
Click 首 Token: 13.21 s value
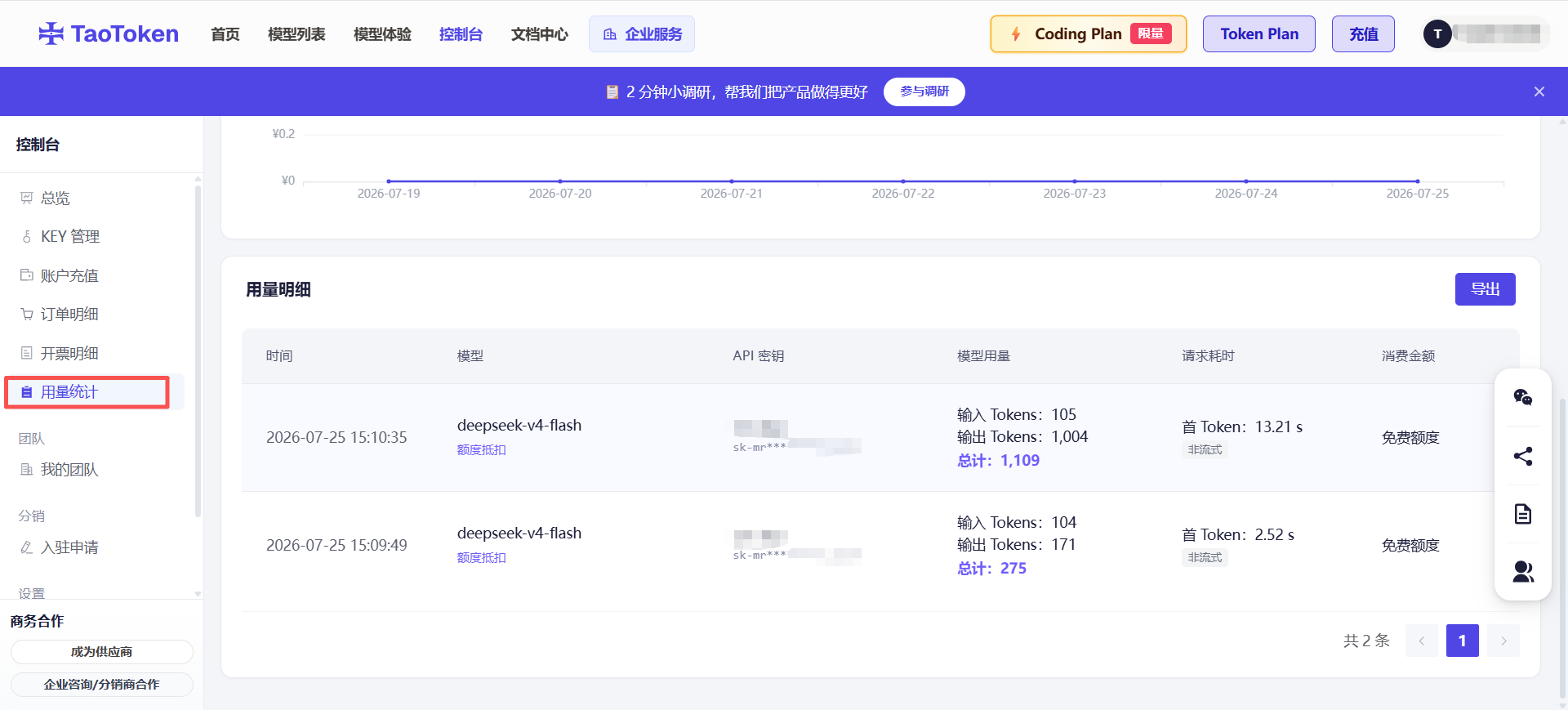click(x=1242, y=427)
